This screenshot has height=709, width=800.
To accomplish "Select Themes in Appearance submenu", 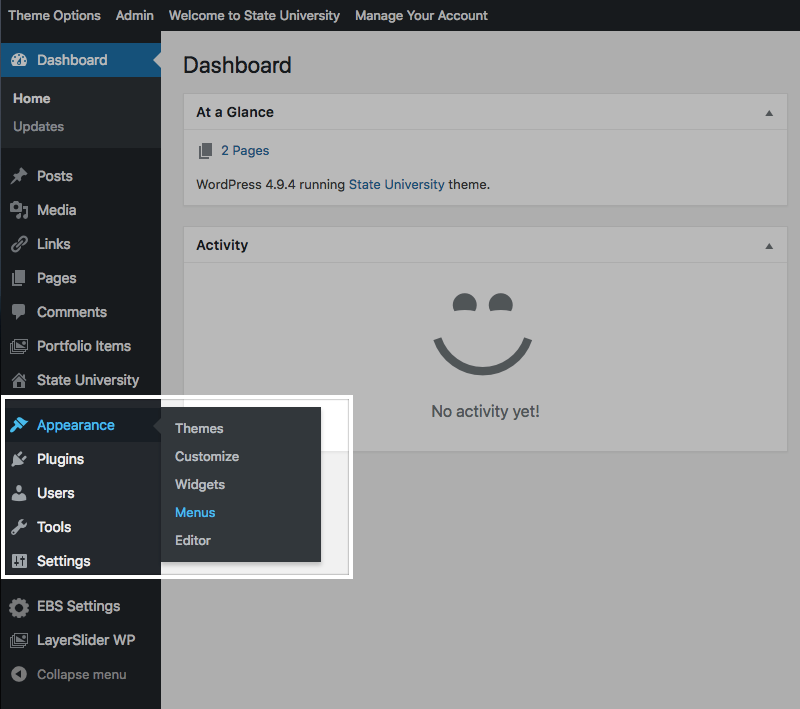I will point(199,428).
